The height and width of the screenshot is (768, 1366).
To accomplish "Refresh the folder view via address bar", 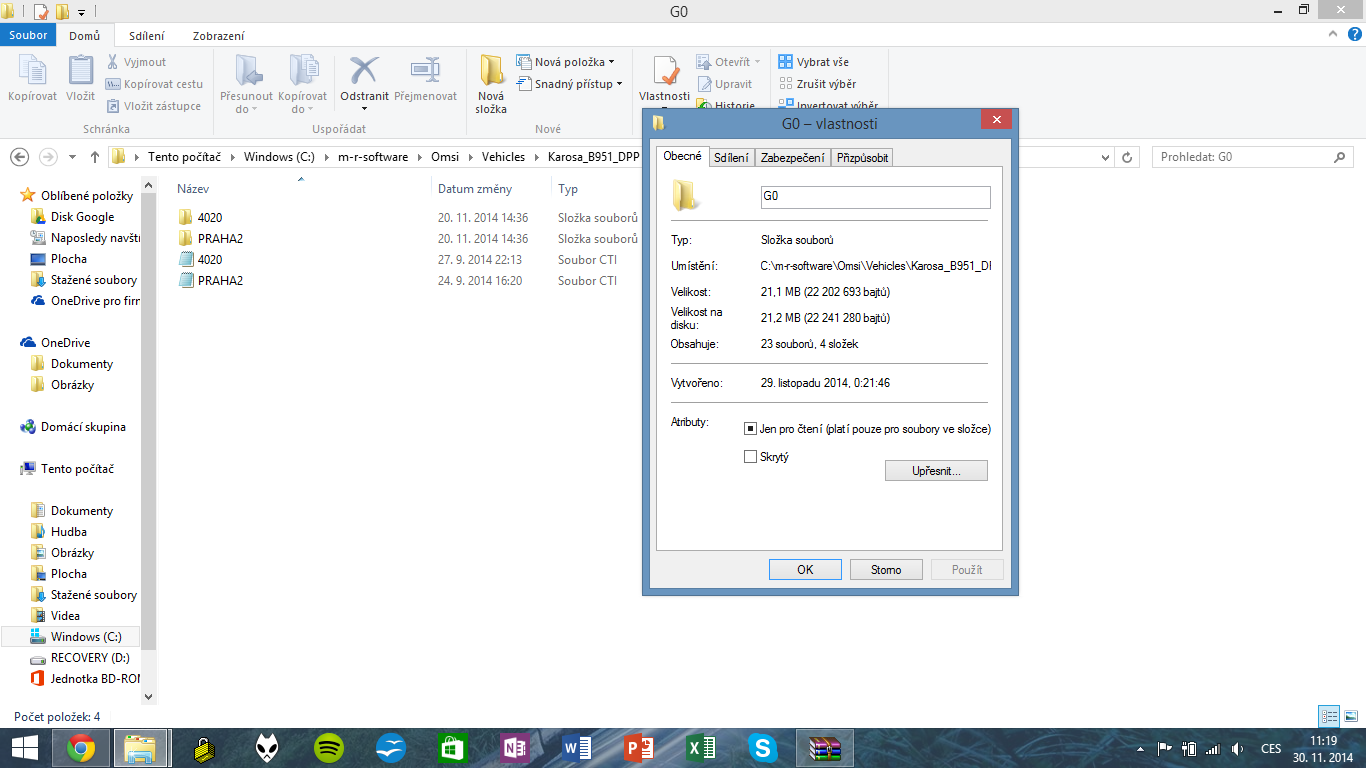I will pyautogui.click(x=1128, y=157).
